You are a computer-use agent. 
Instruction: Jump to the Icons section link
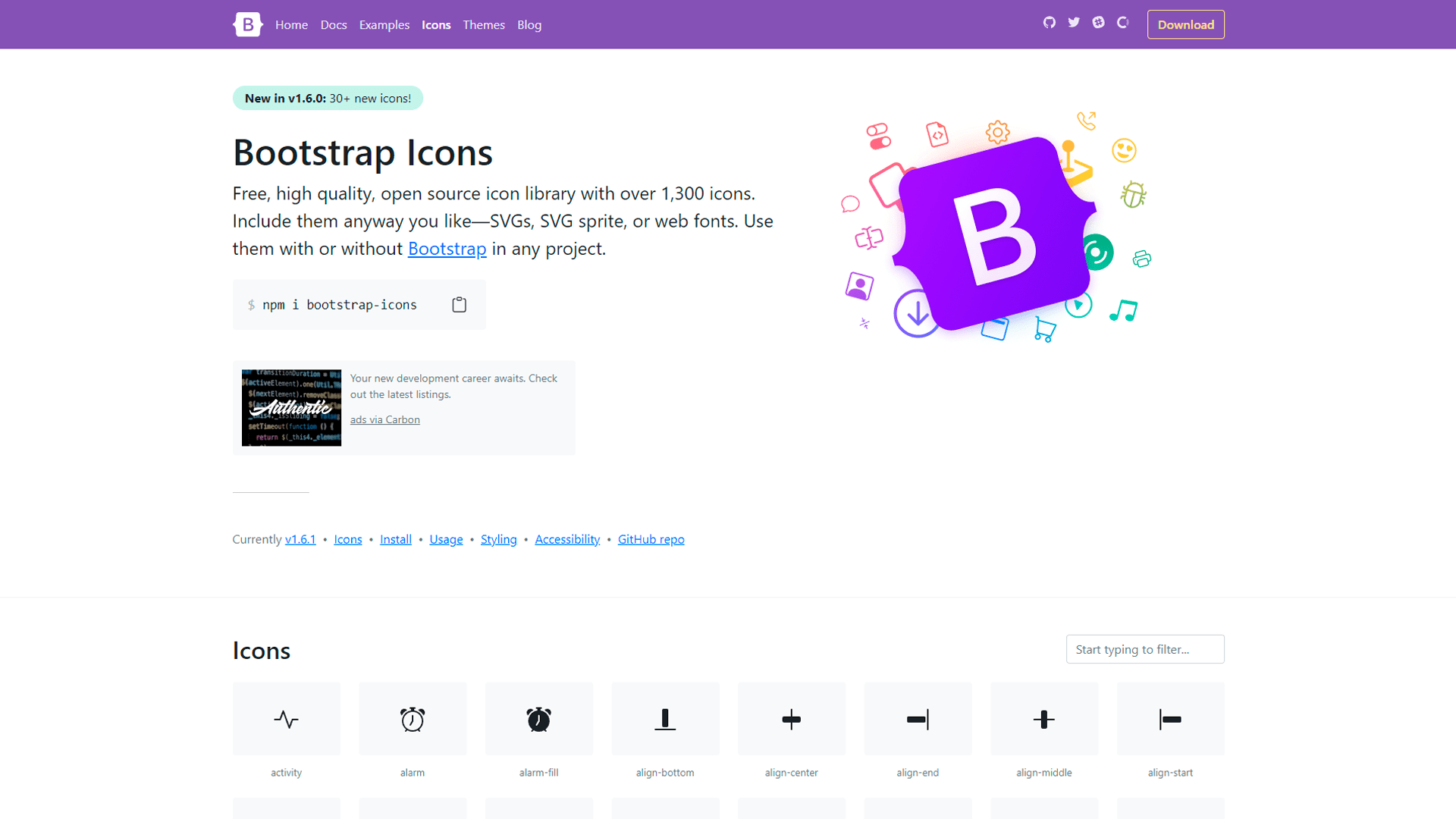point(348,539)
